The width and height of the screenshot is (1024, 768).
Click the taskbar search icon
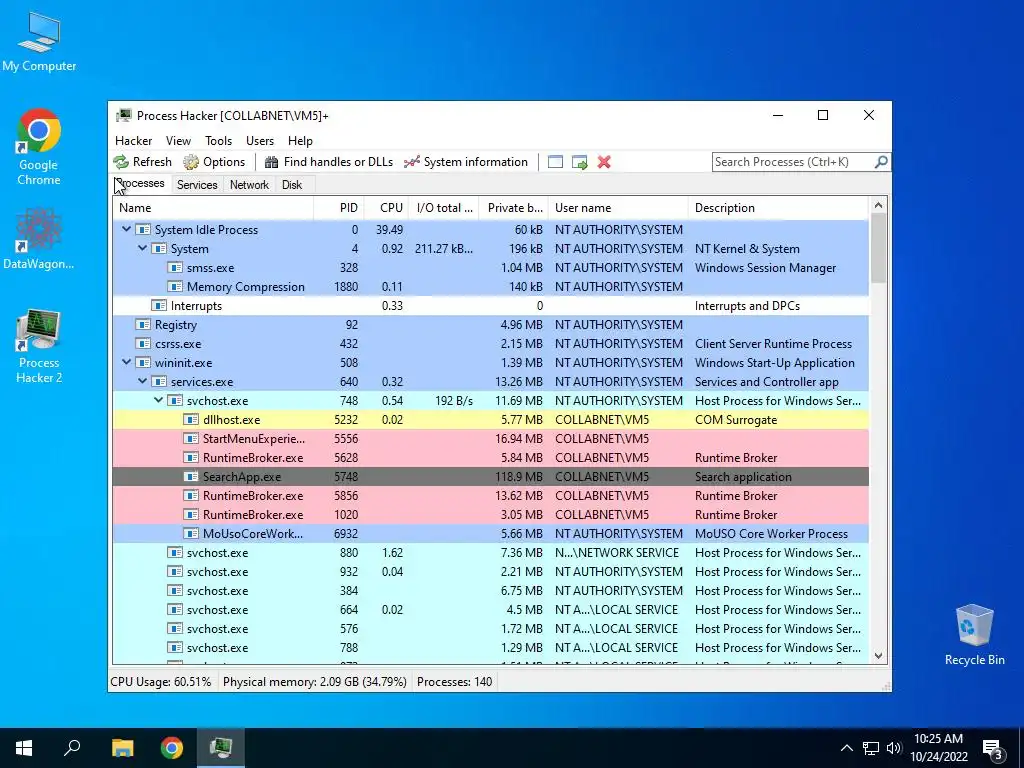pyautogui.click(x=72, y=748)
